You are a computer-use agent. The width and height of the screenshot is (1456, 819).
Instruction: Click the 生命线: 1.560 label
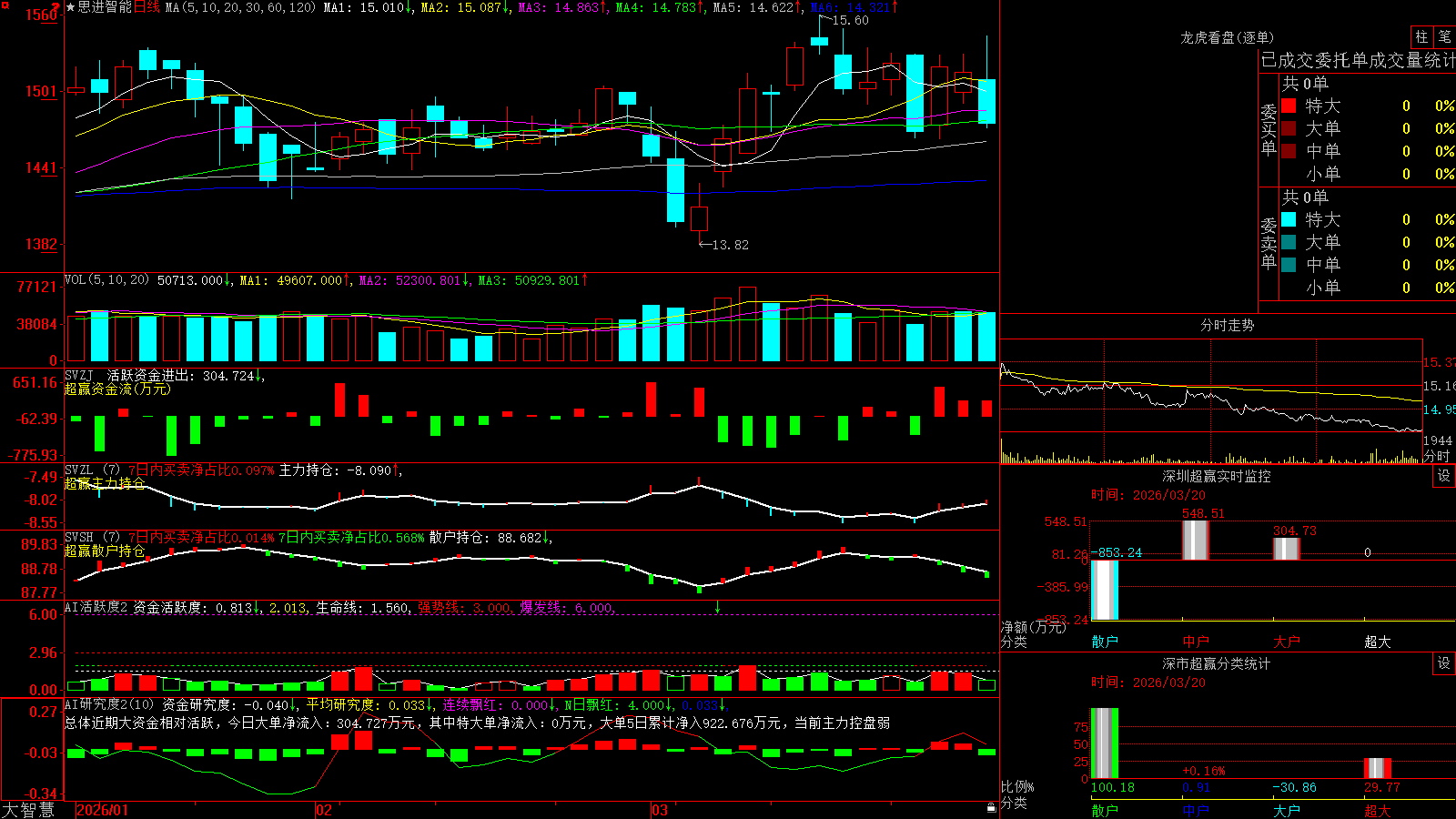click(362, 608)
